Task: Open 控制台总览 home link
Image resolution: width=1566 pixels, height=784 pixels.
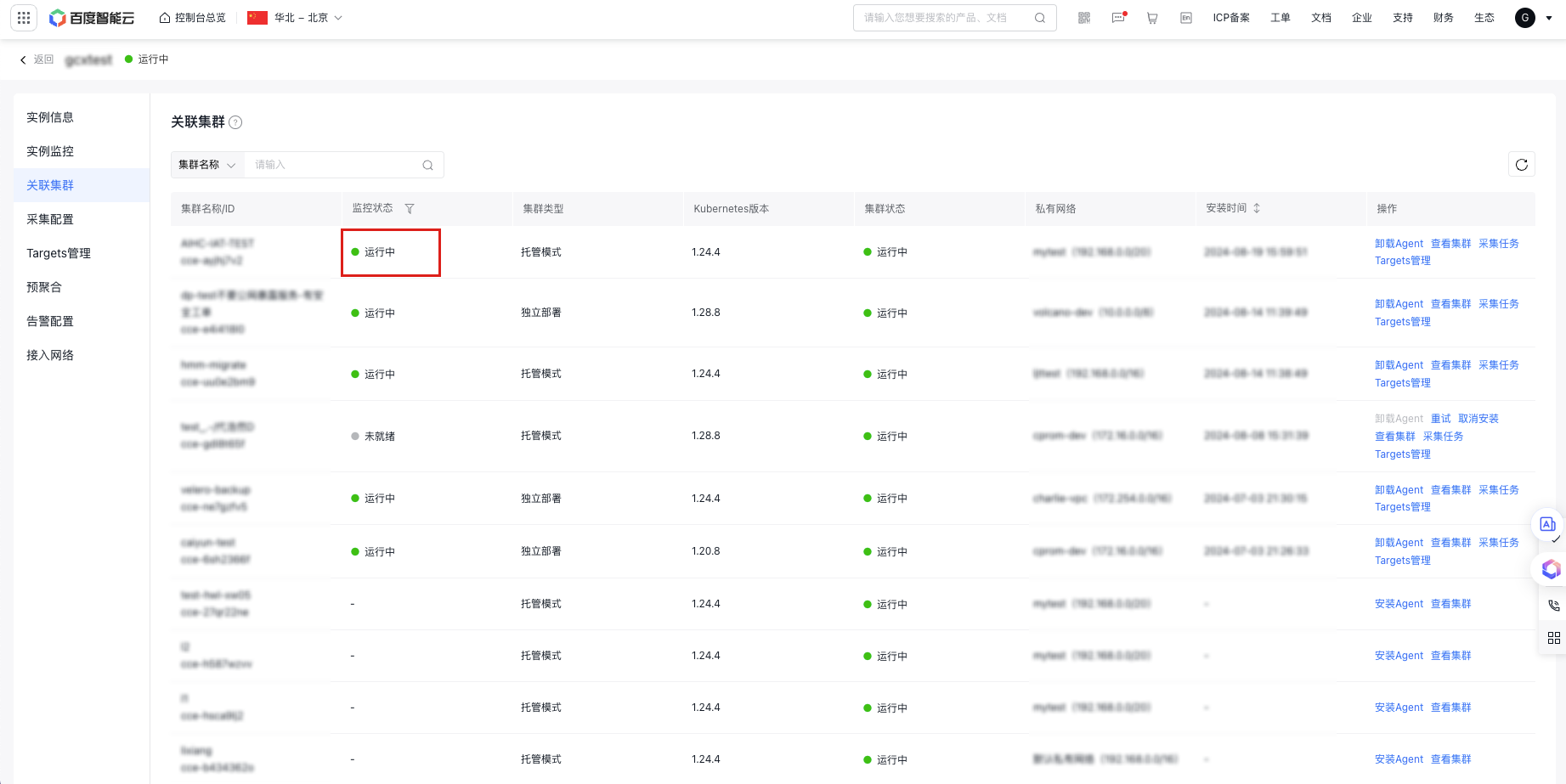Action: click(193, 18)
